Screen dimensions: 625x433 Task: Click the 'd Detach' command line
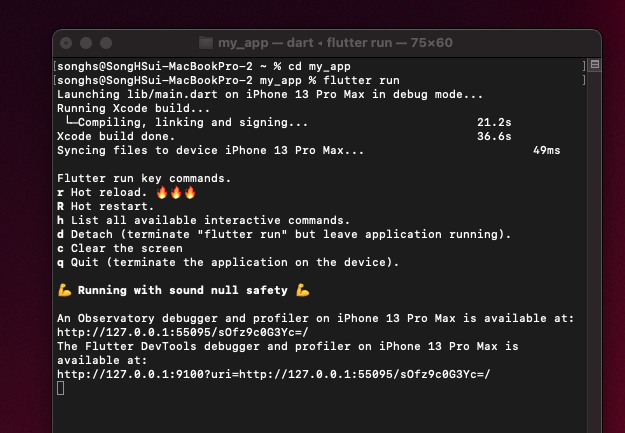pos(284,234)
